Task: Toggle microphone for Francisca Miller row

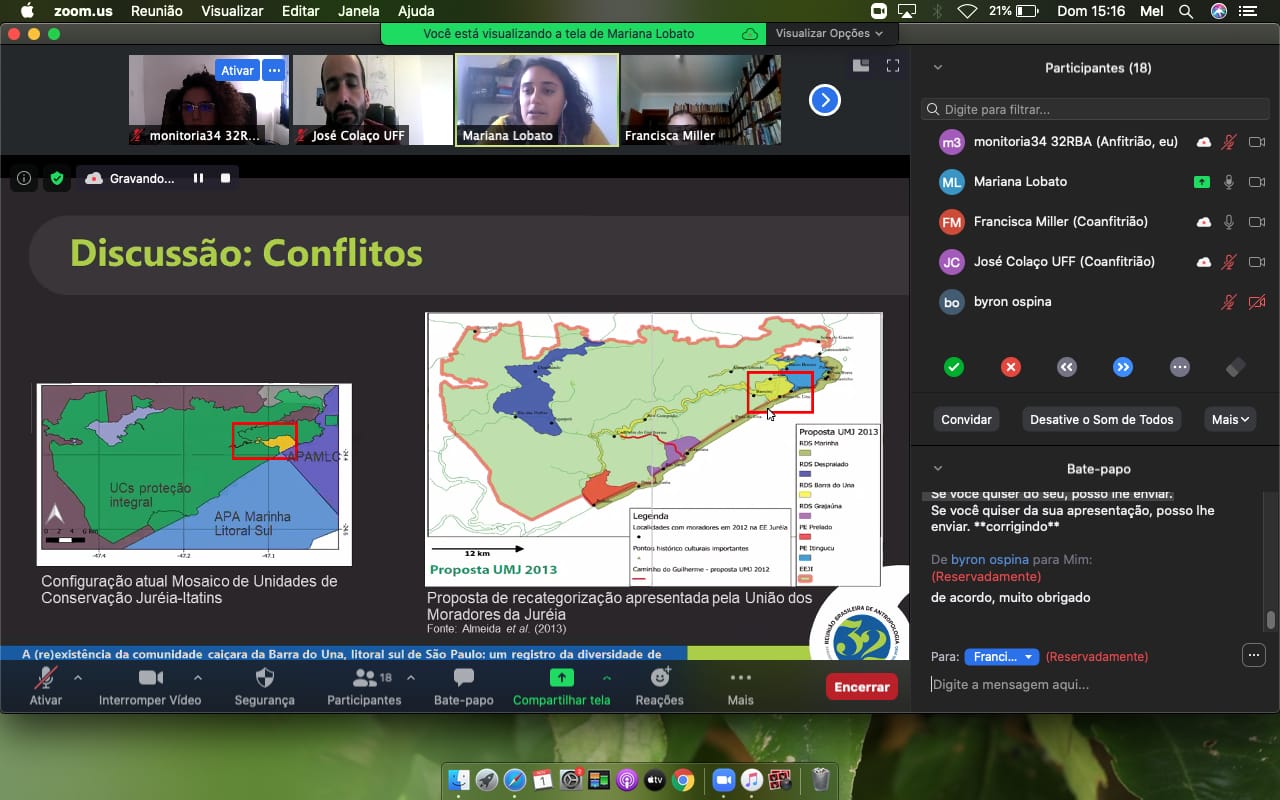Action: pos(1229,222)
